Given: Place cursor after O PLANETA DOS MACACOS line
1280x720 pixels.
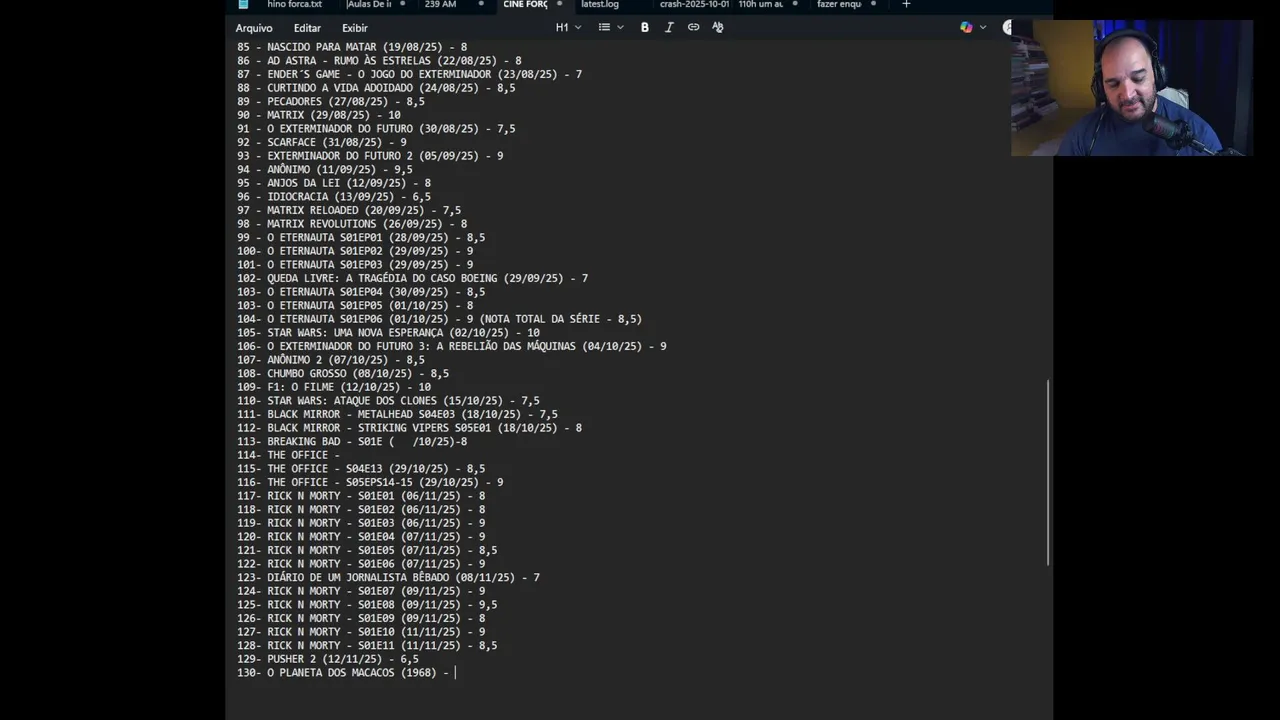Looking at the screenshot, I should point(456,673).
